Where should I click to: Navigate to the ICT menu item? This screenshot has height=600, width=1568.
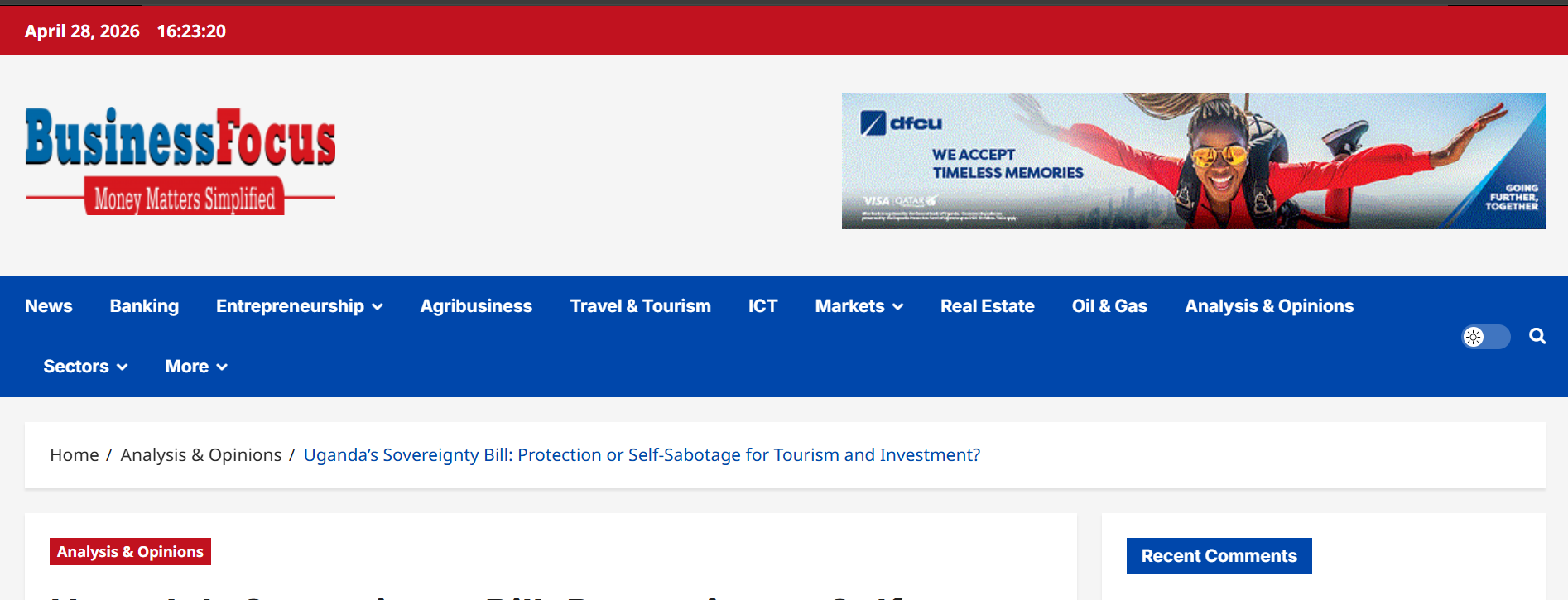(762, 306)
